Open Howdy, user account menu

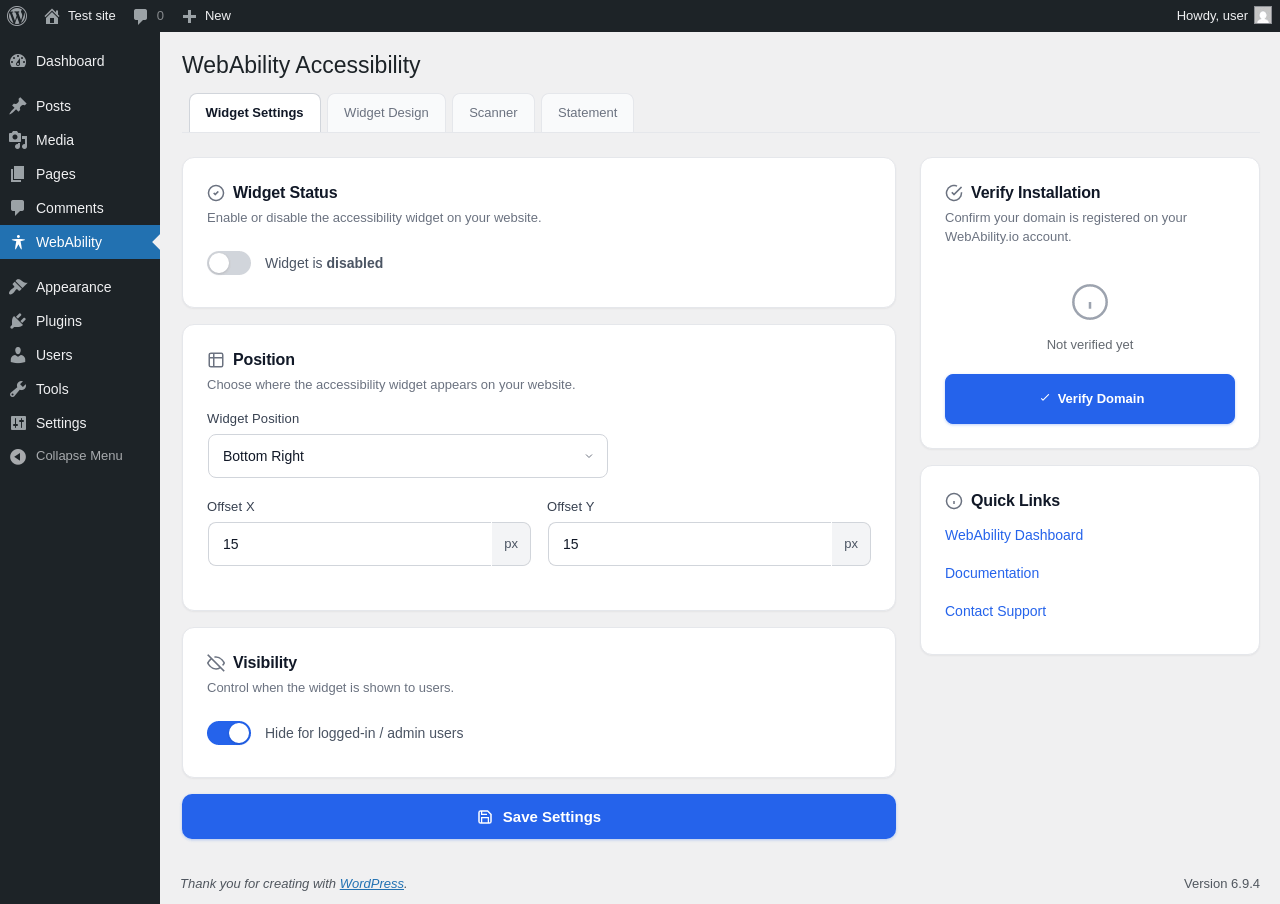(1212, 15)
